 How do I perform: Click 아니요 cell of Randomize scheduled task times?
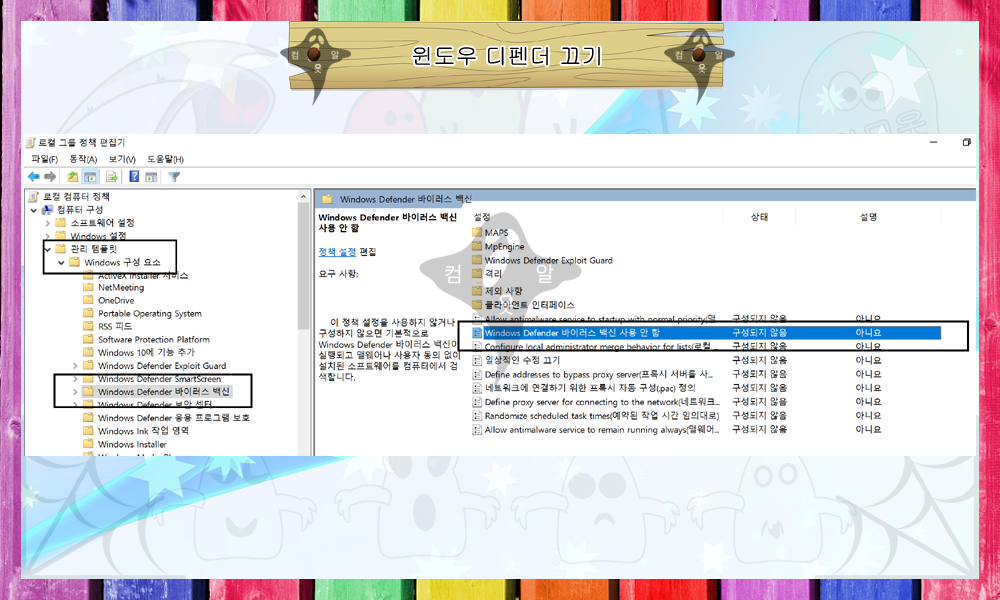(x=868, y=416)
